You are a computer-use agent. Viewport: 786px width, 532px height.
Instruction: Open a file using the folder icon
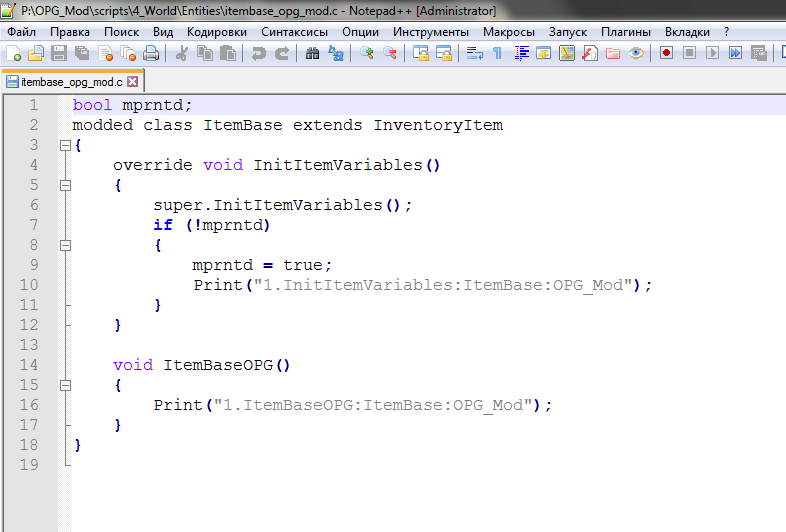click(x=36, y=53)
